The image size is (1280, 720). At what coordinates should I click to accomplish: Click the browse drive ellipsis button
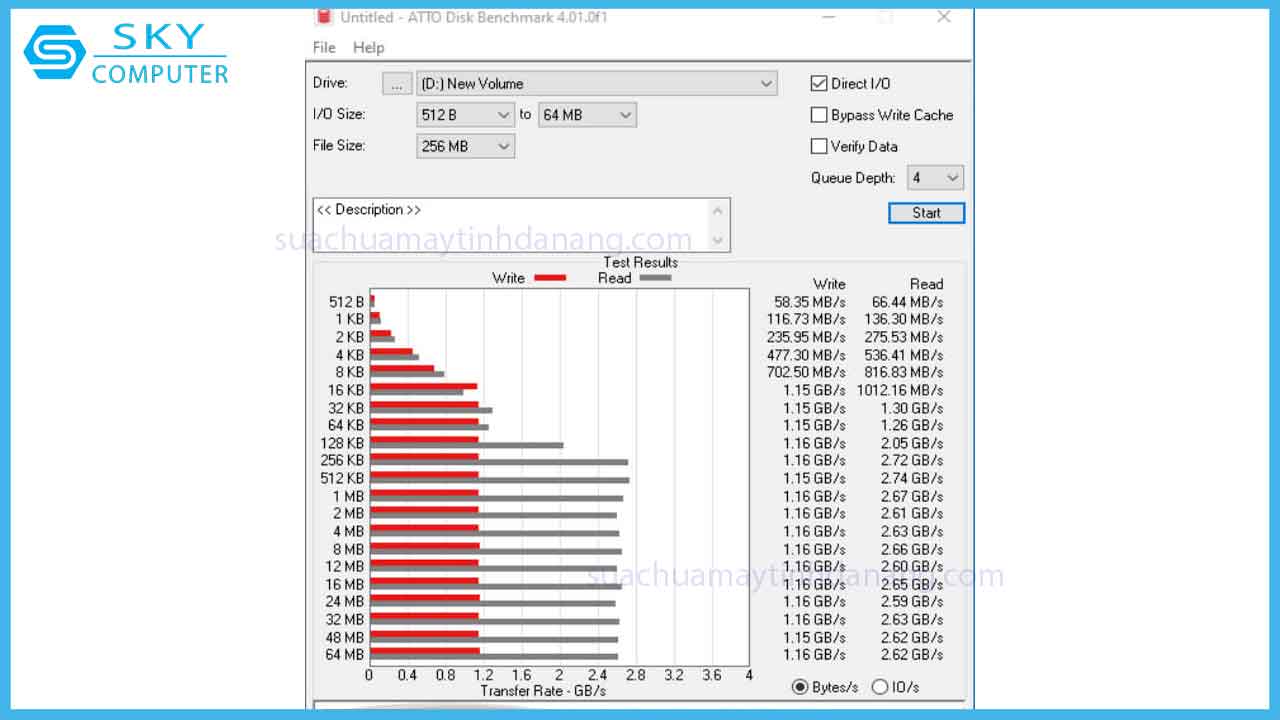click(397, 84)
